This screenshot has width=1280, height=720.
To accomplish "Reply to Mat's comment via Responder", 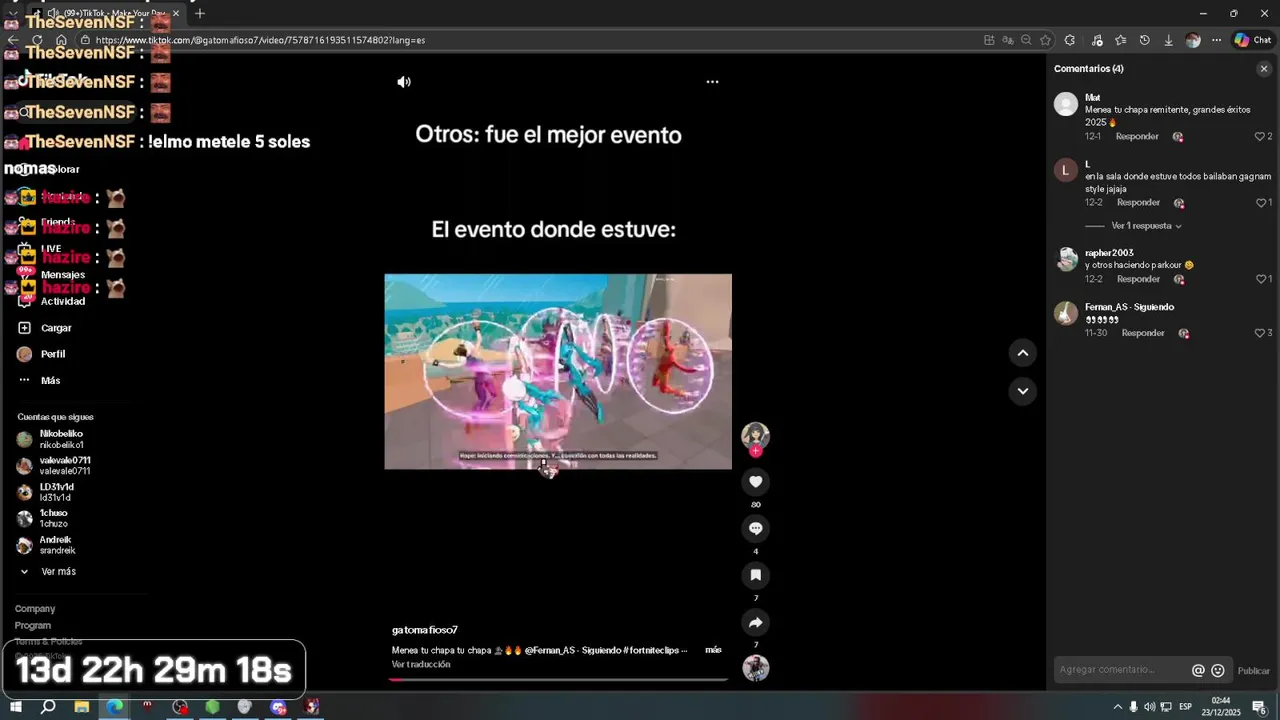I will [1137, 137].
